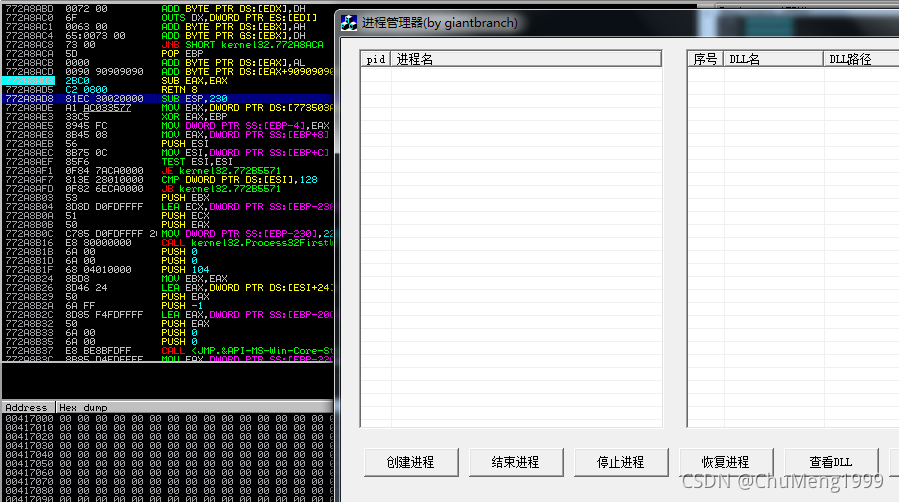
Task: Select dump row at address 00417040
Action: click(167, 454)
